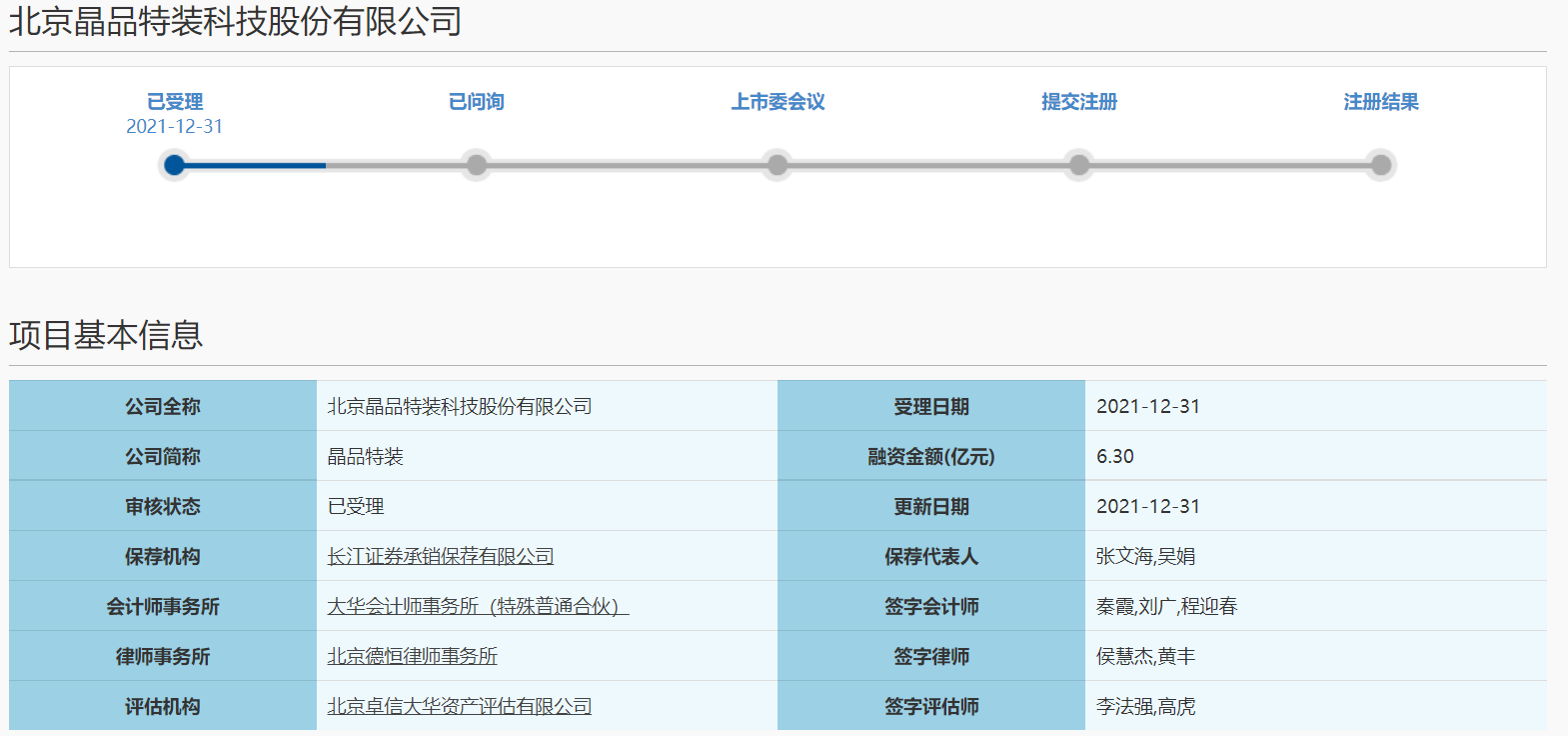The height and width of the screenshot is (736, 1568).
Task: Click the 签字律师 header cell
Action: 931,656
